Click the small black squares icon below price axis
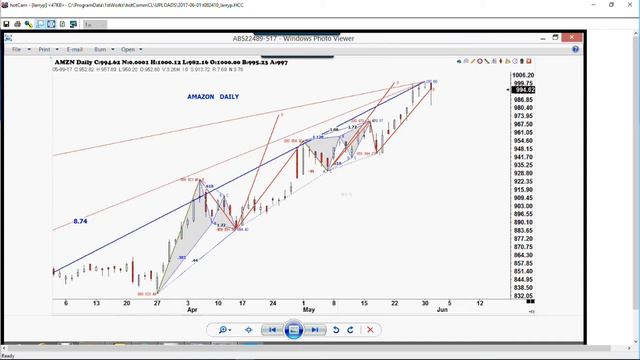 click(530, 301)
